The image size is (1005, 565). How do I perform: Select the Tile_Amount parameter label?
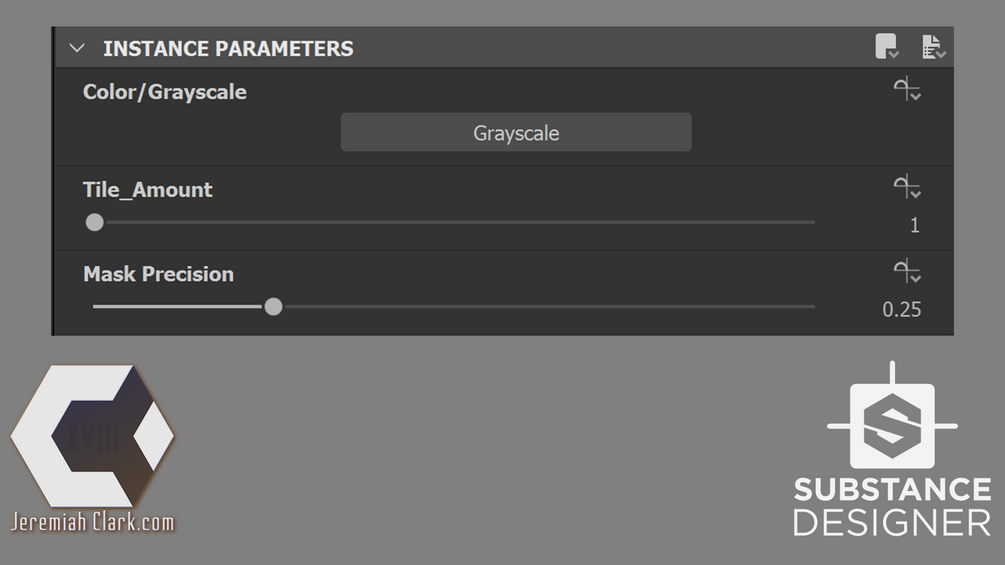tap(148, 190)
